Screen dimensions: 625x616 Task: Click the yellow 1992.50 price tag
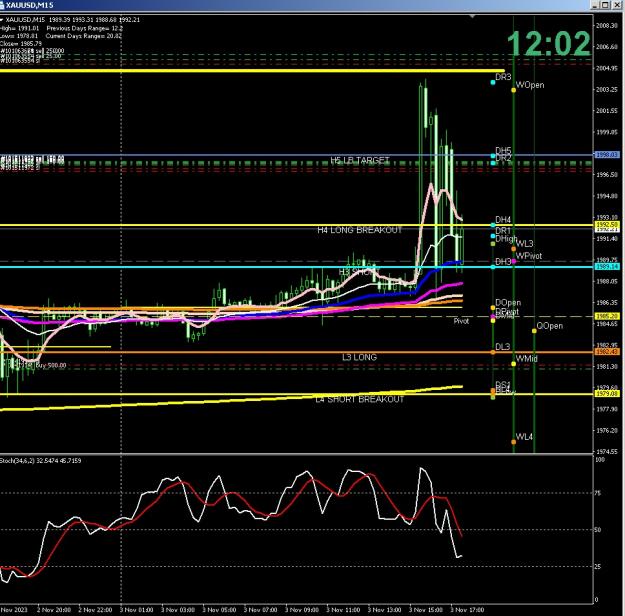click(x=607, y=225)
